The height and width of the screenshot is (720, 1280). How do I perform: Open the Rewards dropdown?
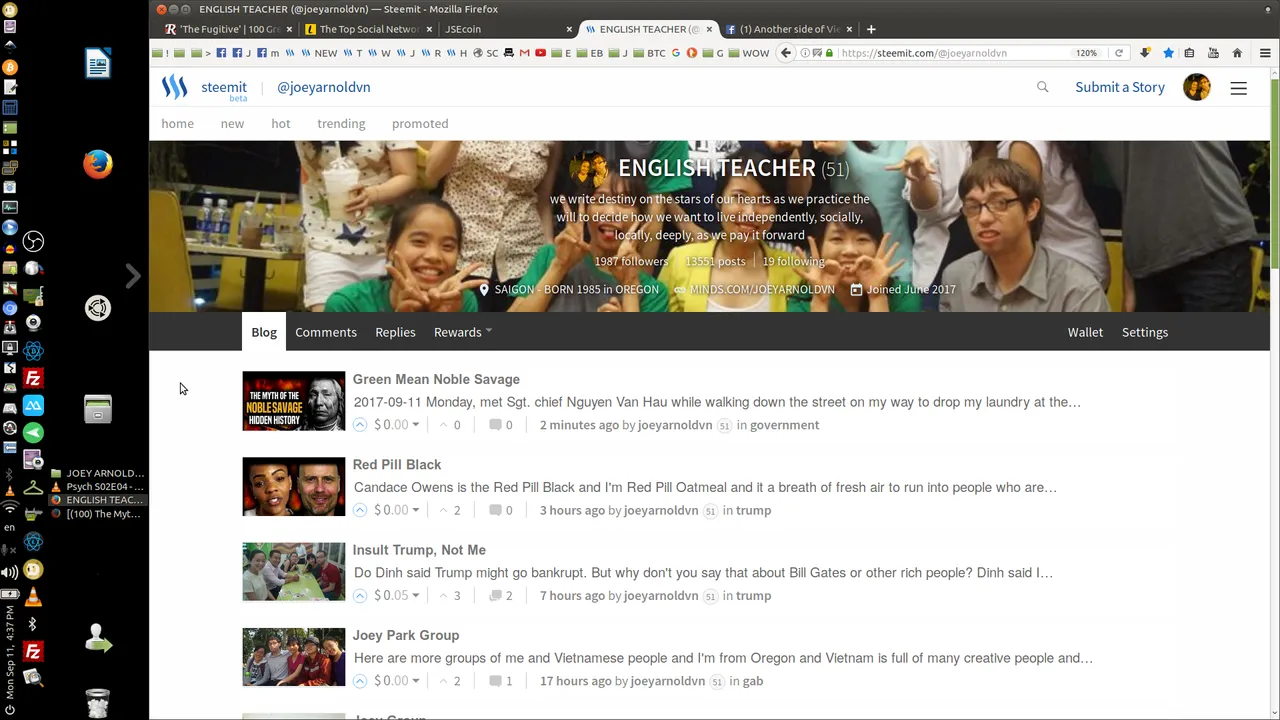coord(462,332)
